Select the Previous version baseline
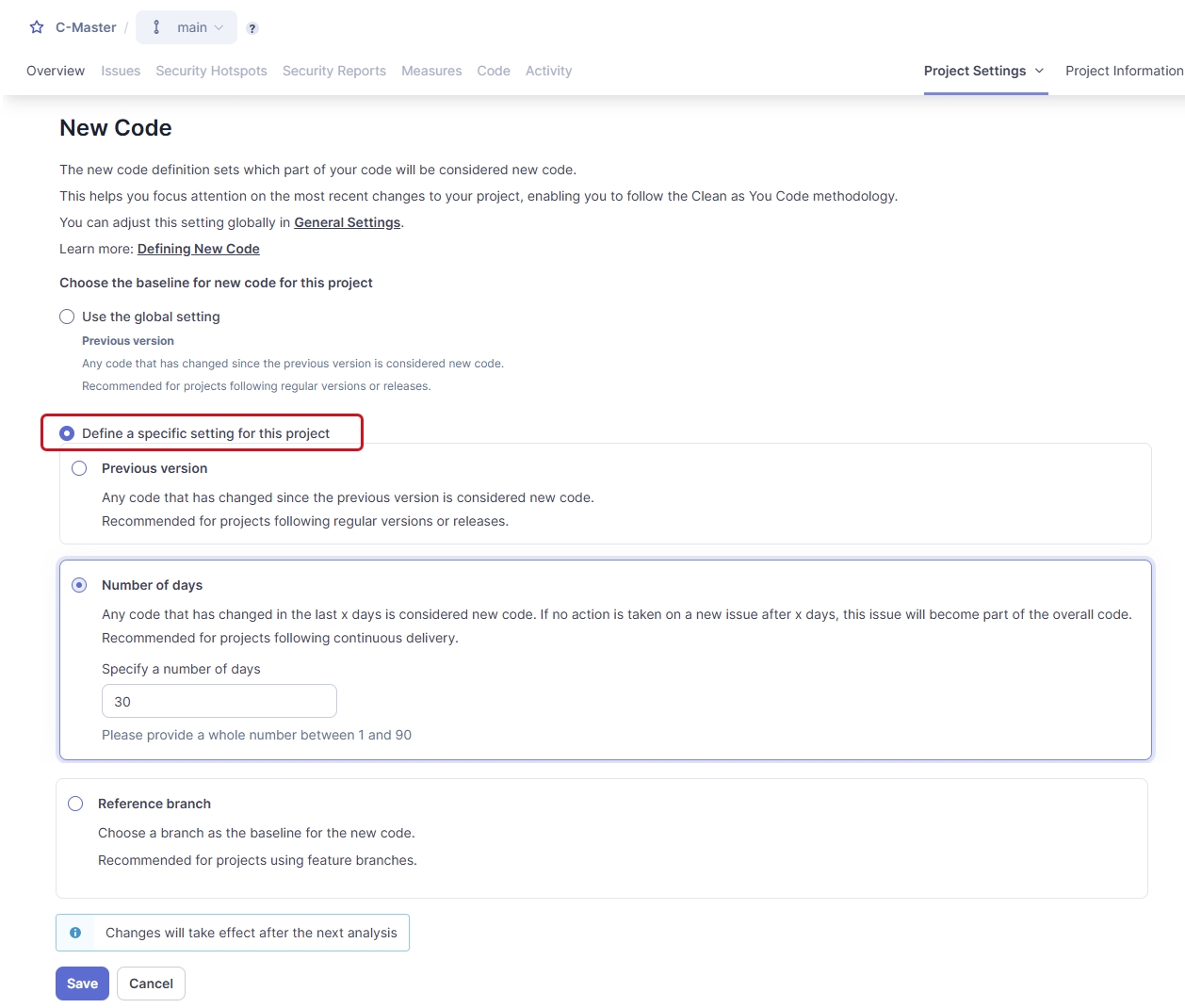Viewport: 1185px width, 1008px height. click(x=79, y=468)
